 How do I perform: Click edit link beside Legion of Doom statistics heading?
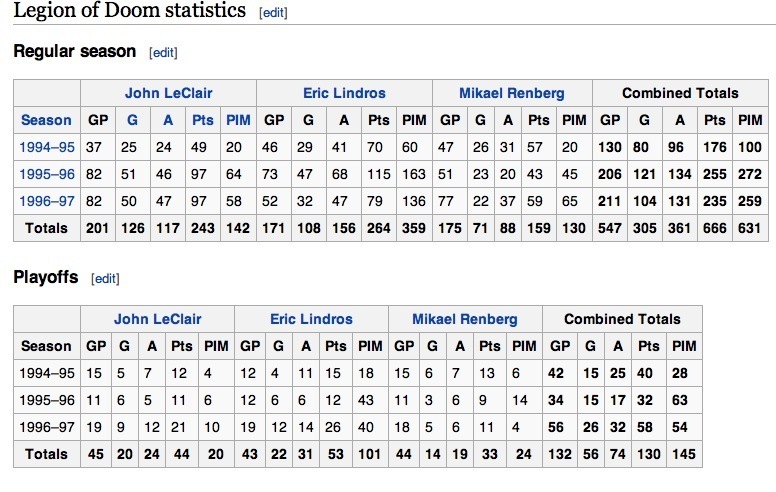(x=275, y=13)
